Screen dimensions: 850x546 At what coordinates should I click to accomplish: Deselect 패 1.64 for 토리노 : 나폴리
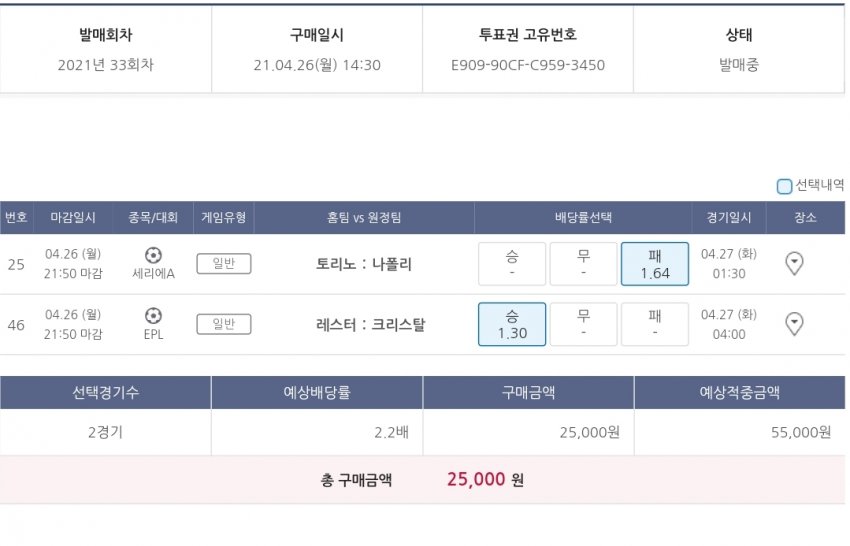point(655,264)
